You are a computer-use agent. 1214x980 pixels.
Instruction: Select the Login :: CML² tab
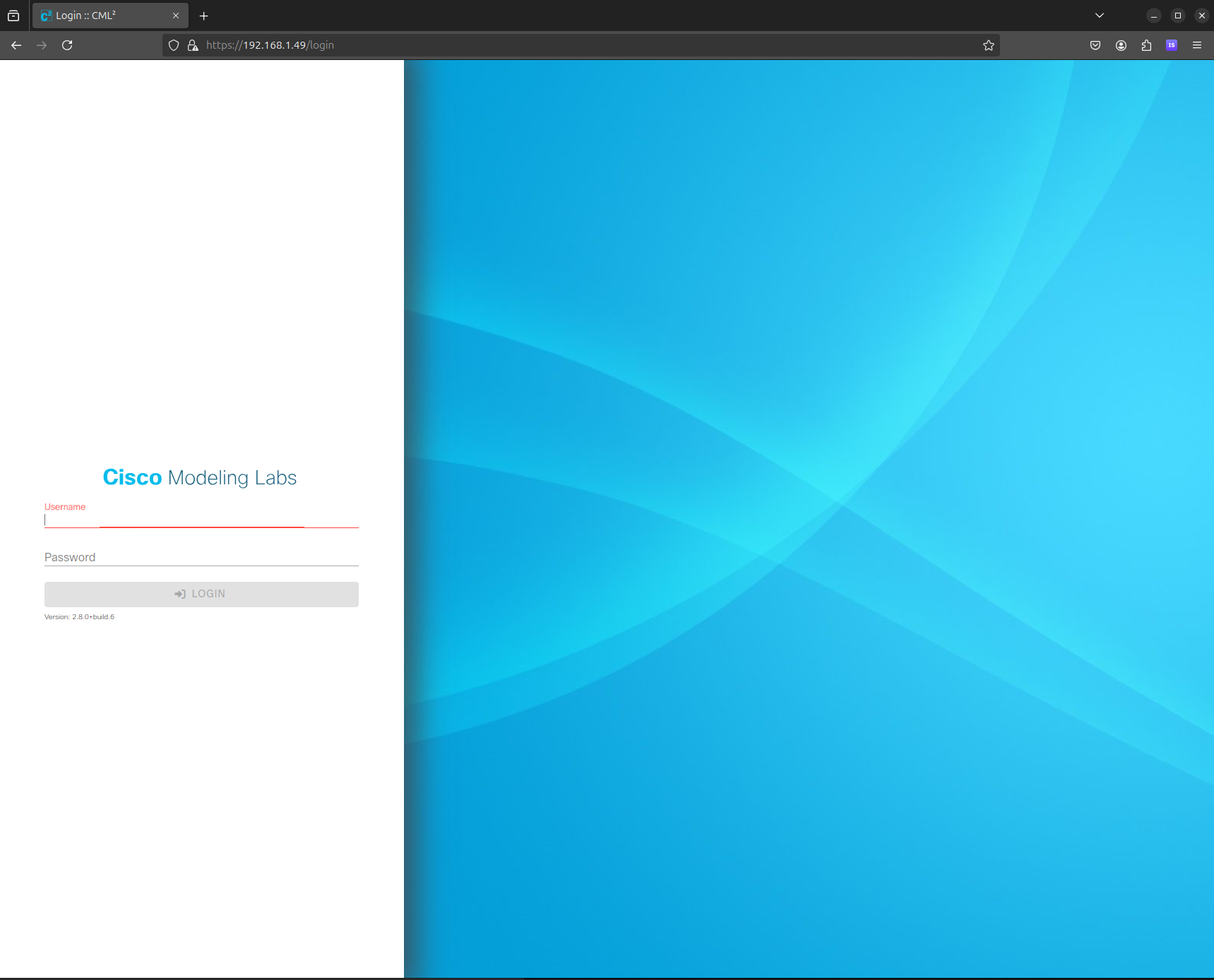pos(110,16)
